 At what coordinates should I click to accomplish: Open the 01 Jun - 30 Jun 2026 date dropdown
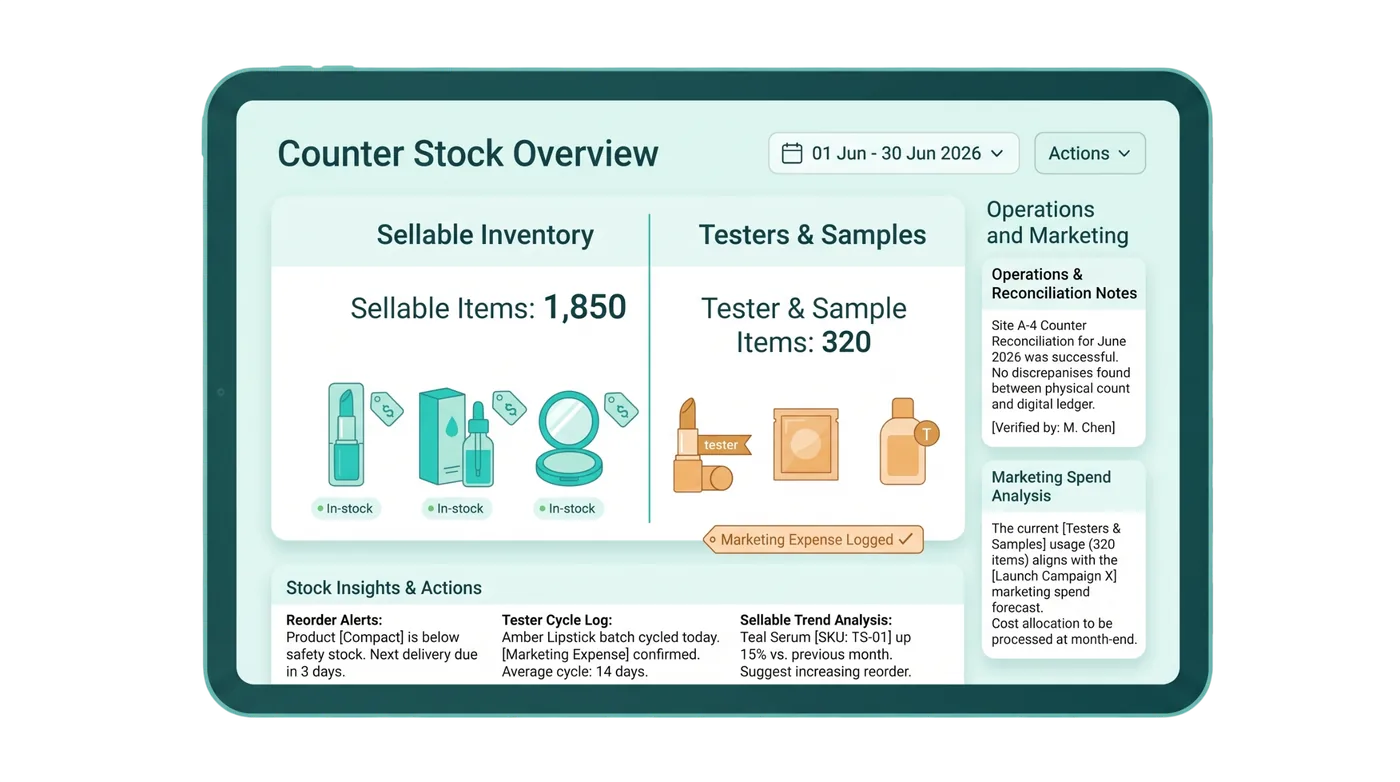894,153
